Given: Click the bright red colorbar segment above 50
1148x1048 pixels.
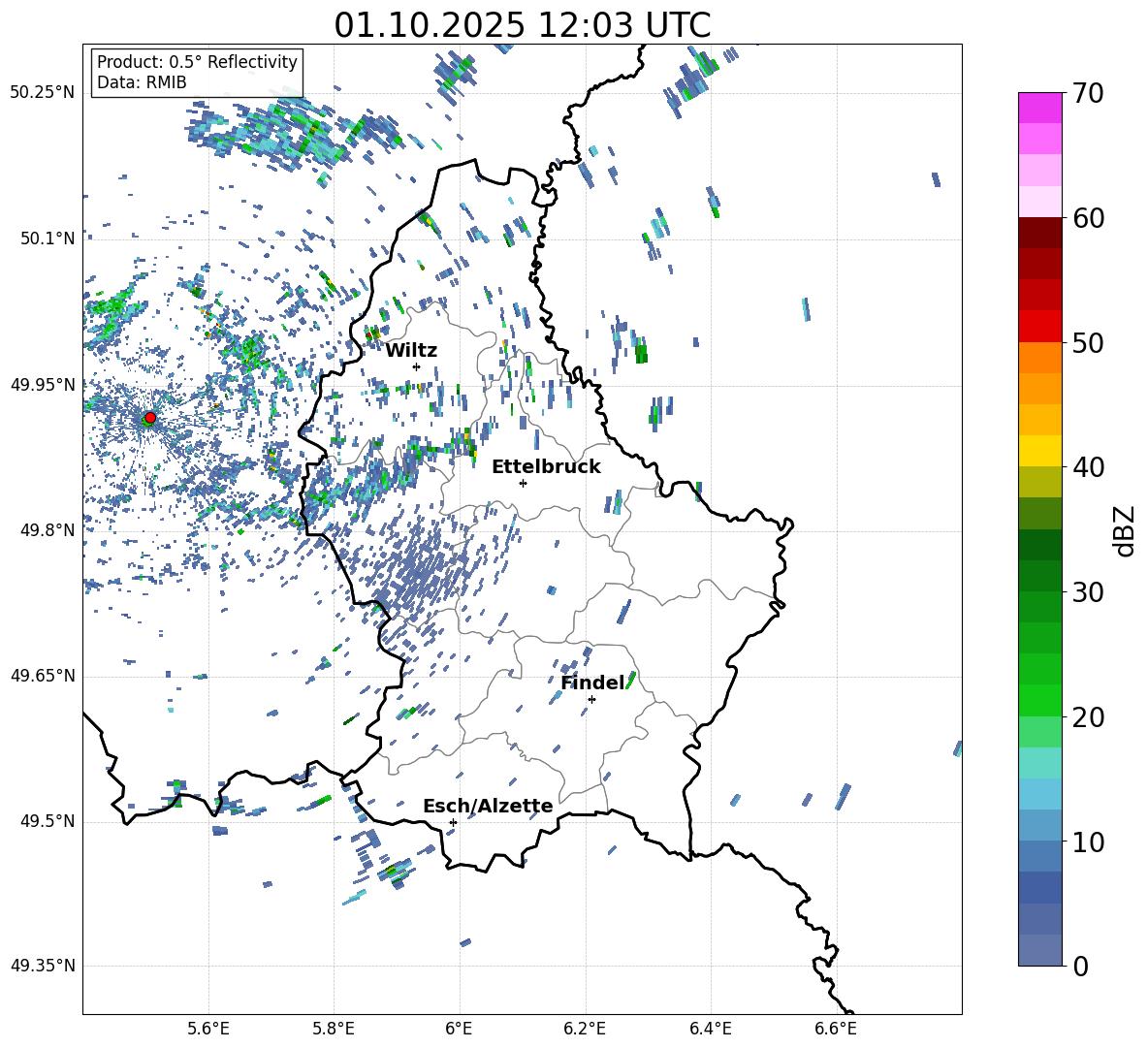Looking at the screenshot, I should pos(1040,327).
